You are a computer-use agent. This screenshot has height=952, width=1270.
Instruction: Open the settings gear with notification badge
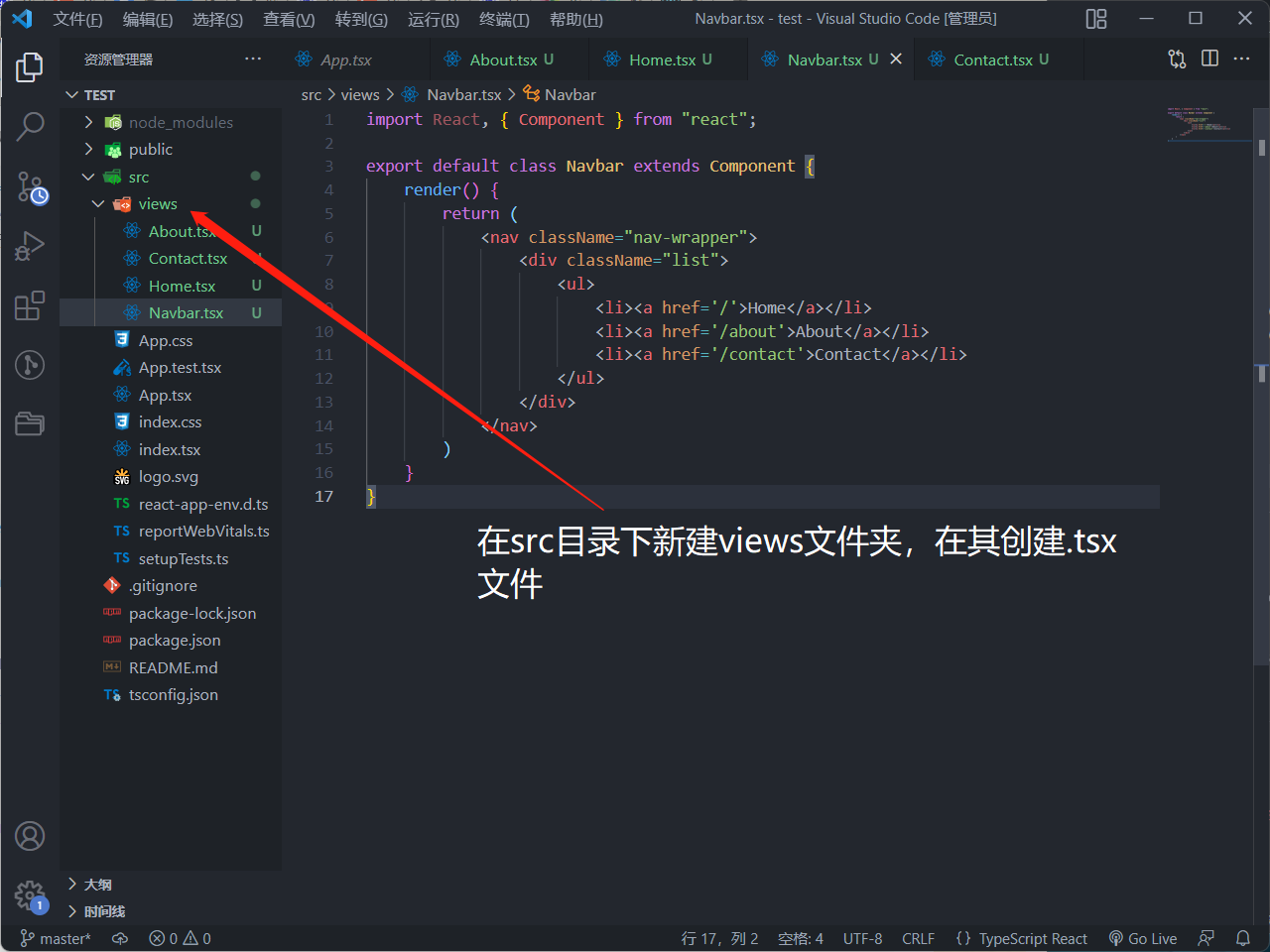click(x=29, y=896)
